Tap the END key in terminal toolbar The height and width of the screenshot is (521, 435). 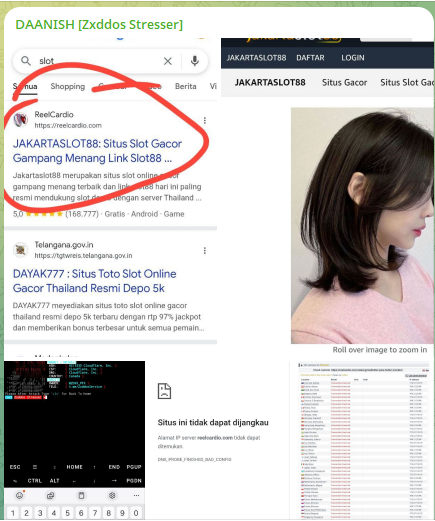pyautogui.click(x=114, y=467)
